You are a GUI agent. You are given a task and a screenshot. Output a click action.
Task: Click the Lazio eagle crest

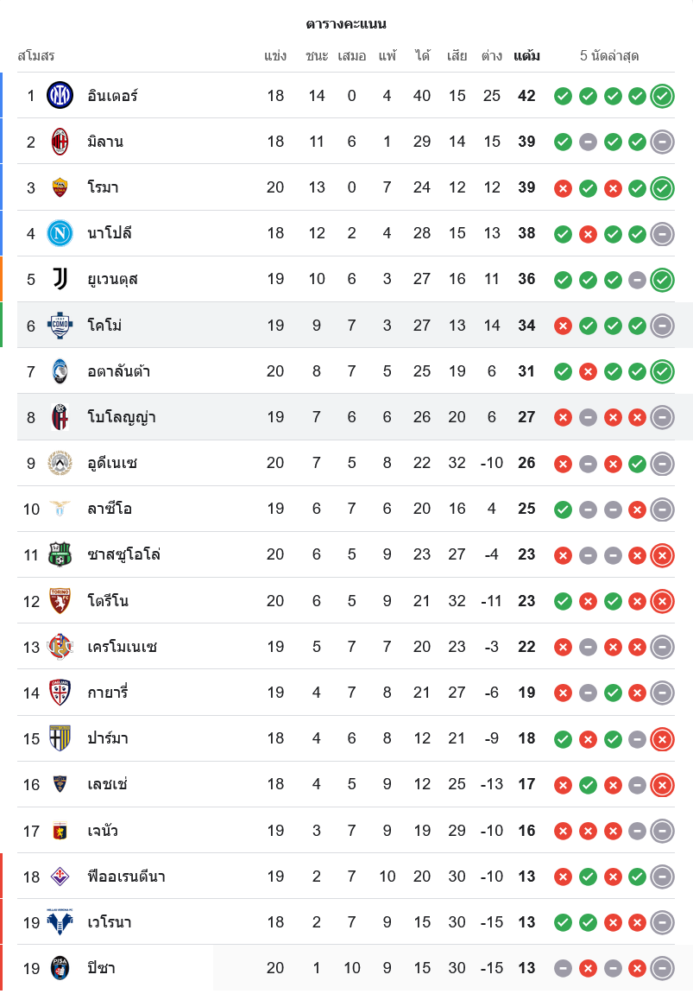pos(60,509)
